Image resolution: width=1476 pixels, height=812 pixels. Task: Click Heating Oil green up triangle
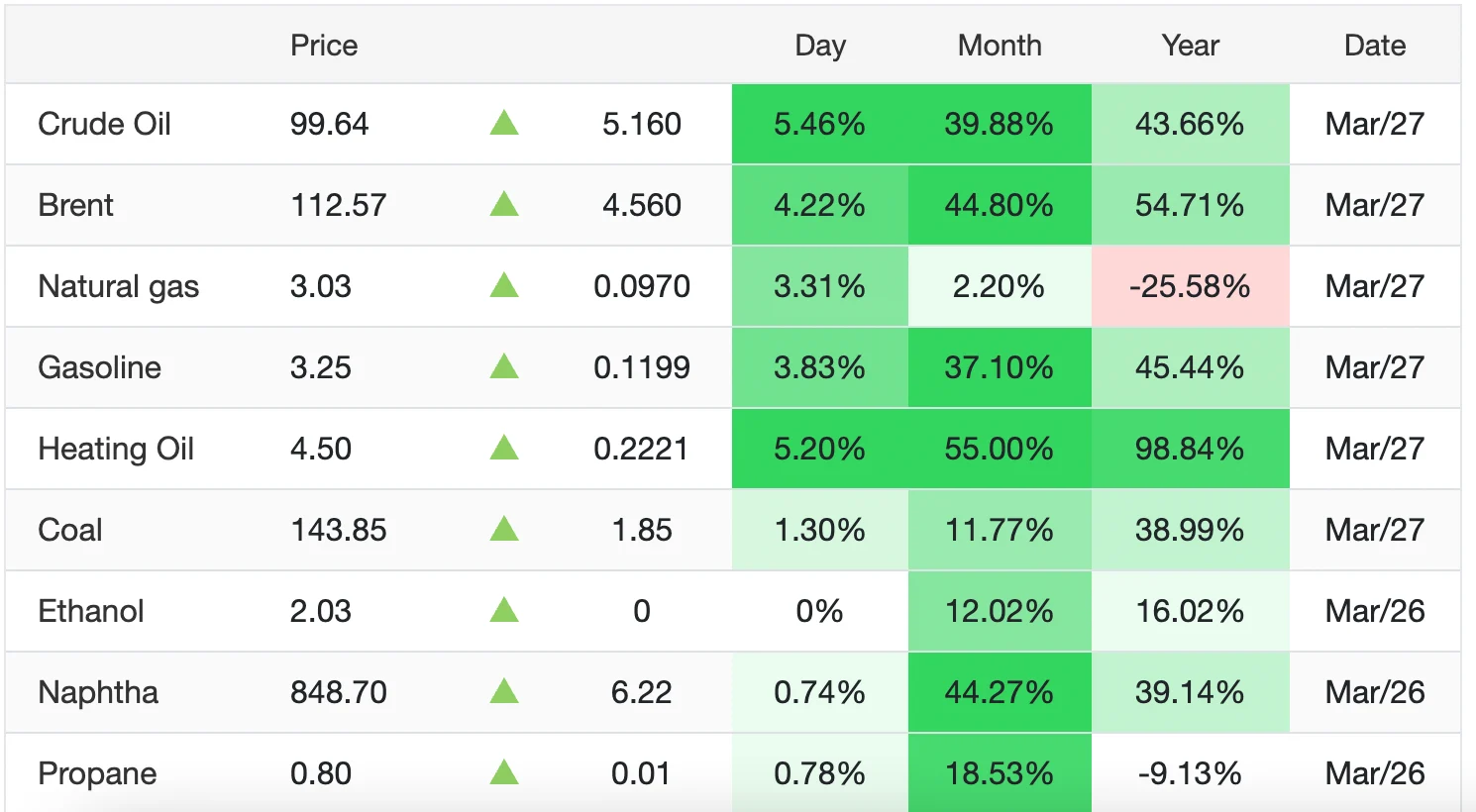504,449
